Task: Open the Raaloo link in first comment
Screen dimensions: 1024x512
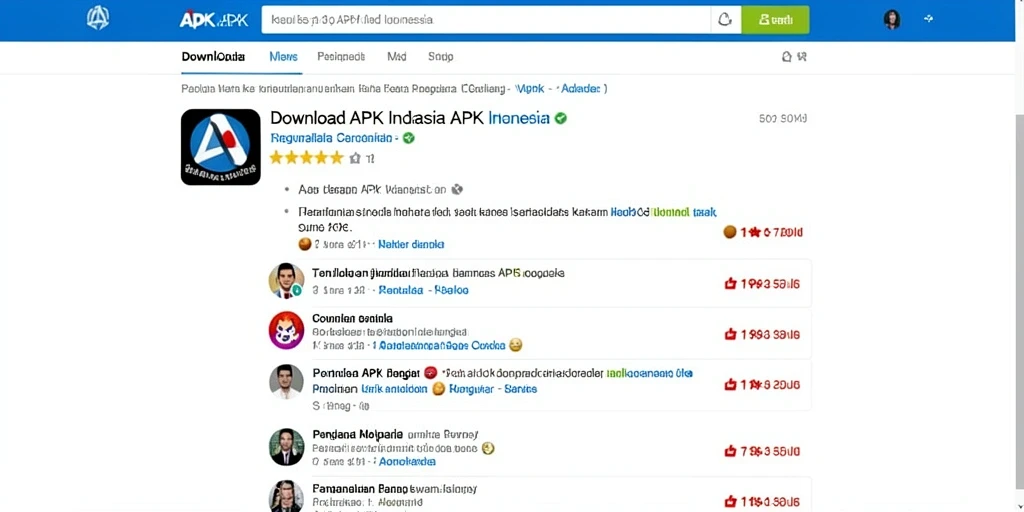Action: click(452, 290)
